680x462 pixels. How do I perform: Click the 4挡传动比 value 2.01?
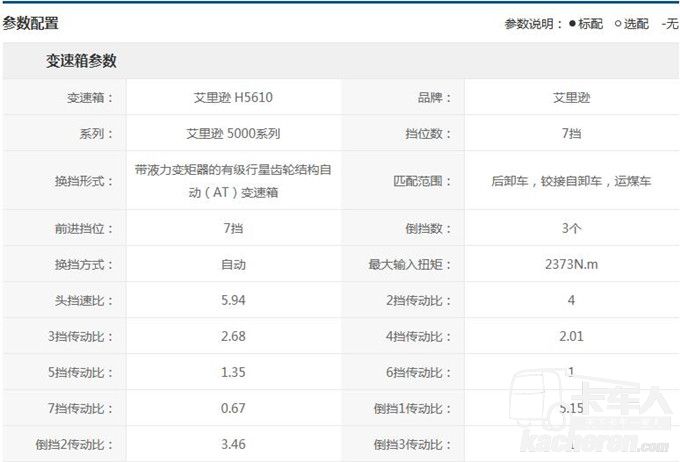point(571,336)
